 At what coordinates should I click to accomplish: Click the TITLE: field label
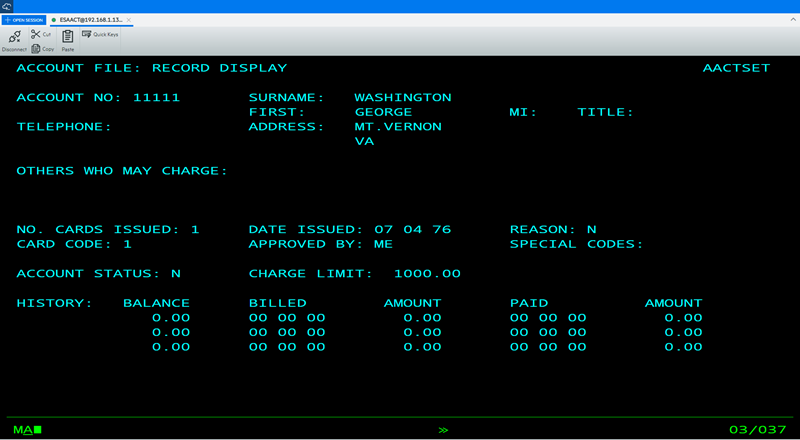coord(606,112)
